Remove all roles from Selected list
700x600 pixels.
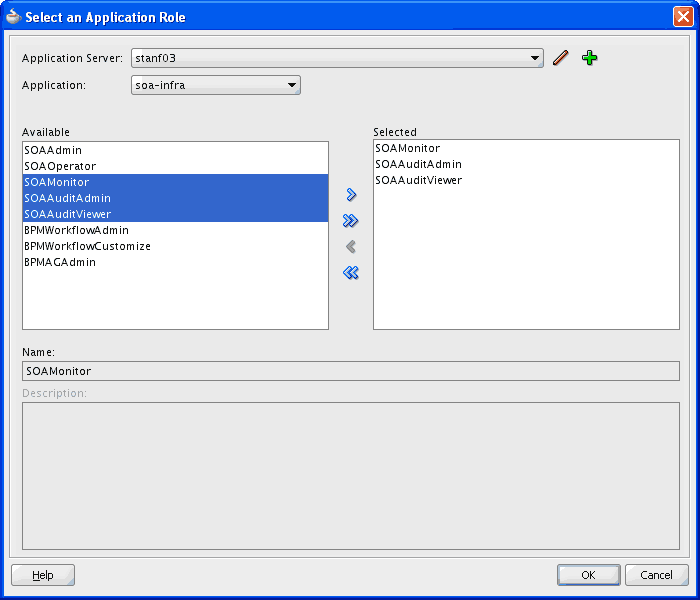tap(351, 272)
